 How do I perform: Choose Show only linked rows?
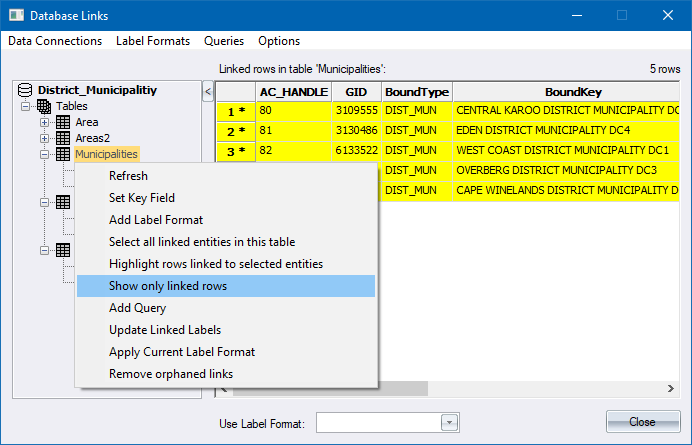(x=168, y=286)
